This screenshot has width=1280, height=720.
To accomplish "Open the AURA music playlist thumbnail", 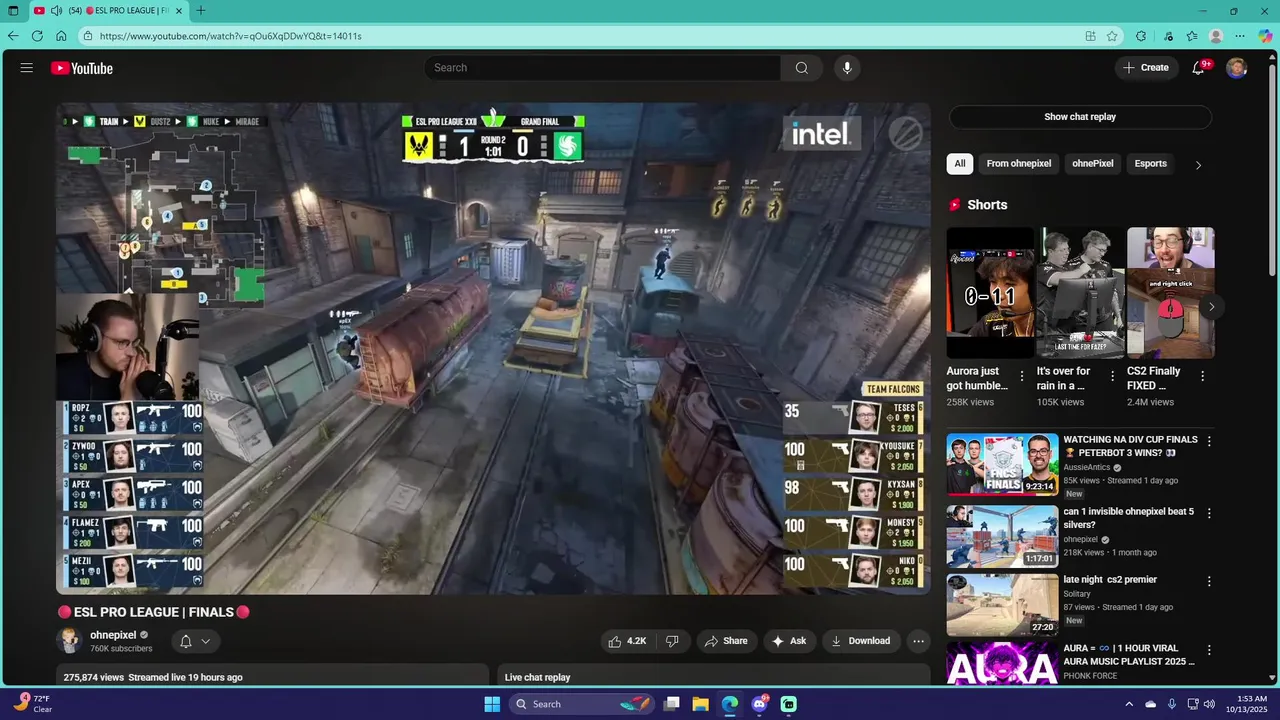I will click(1002, 663).
